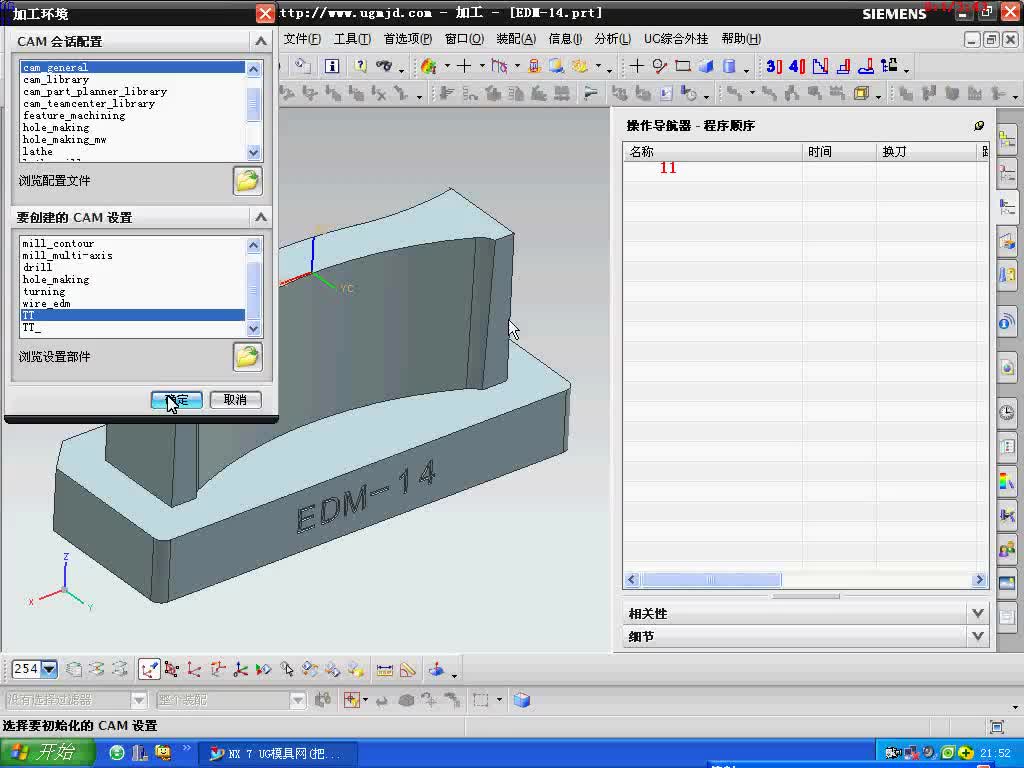Click the 取消 cancel button
Screen dimensions: 1024x768
[236, 400]
